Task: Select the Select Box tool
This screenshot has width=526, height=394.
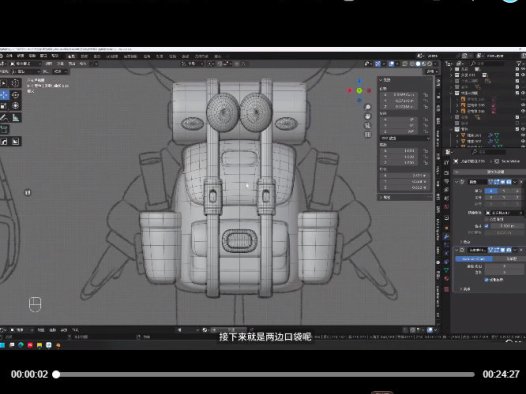Action: tap(4, 82)
